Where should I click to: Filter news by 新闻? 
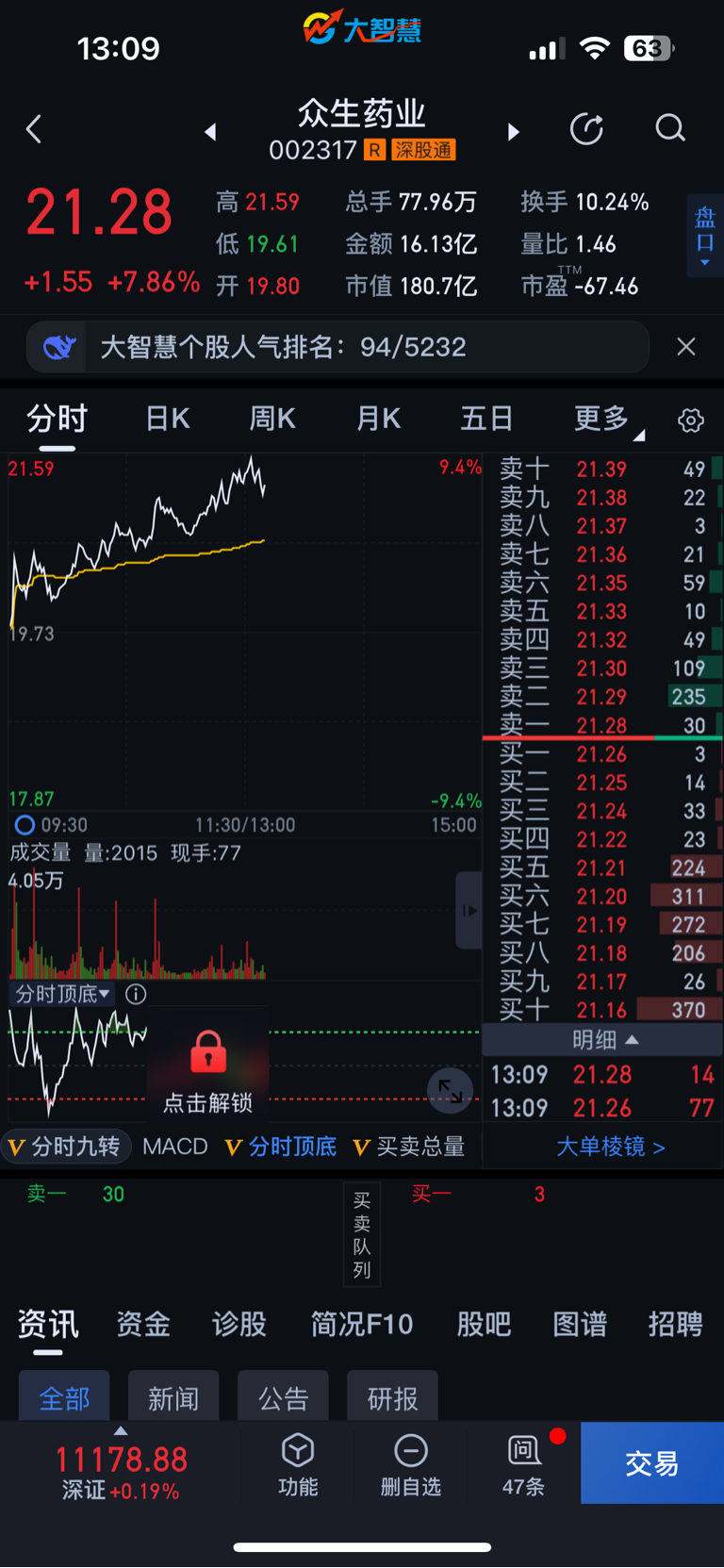pyautogui.click(x=173, y=1396)
